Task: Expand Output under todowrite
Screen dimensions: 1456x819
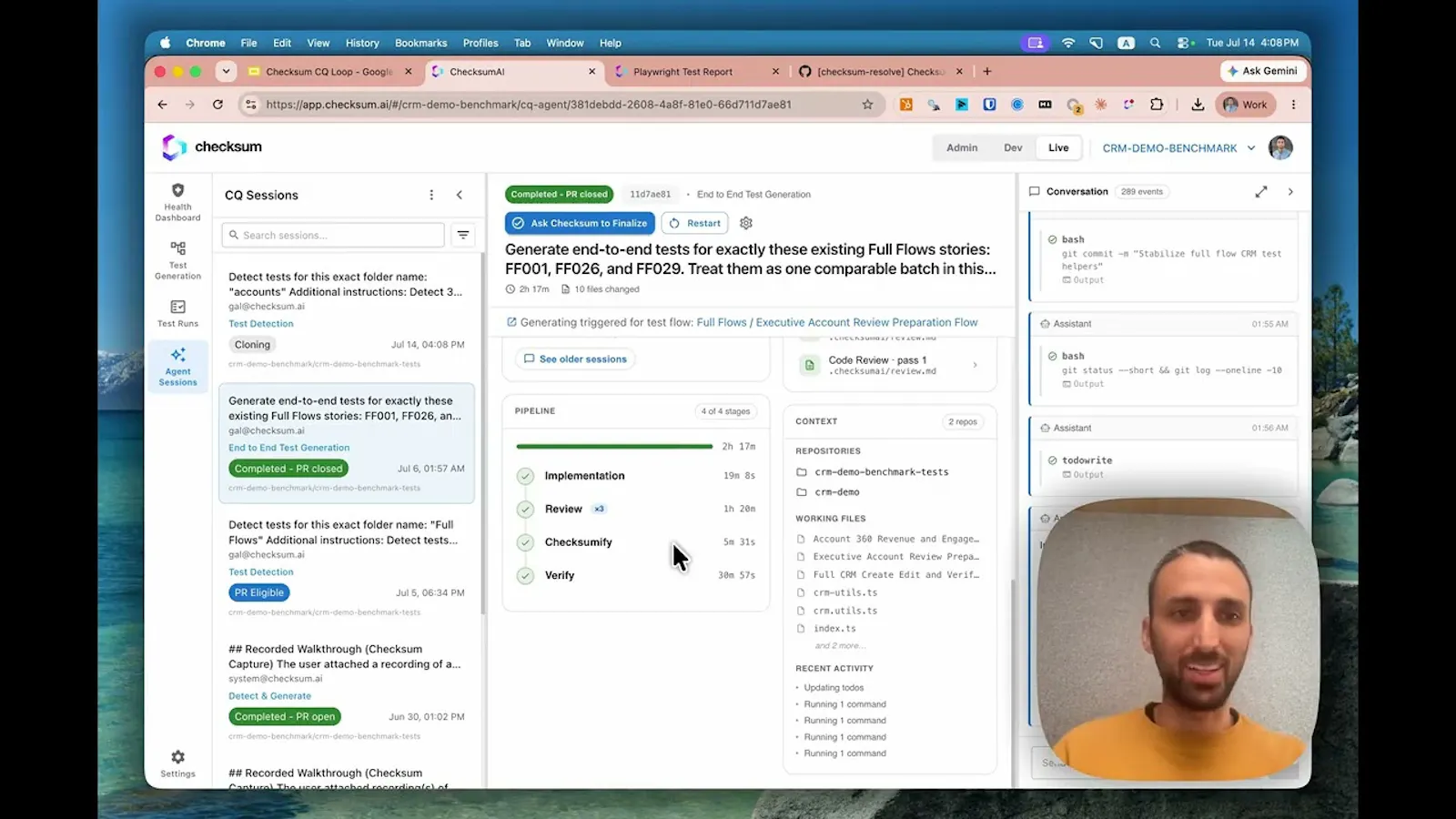Action: coord(1083,475)
